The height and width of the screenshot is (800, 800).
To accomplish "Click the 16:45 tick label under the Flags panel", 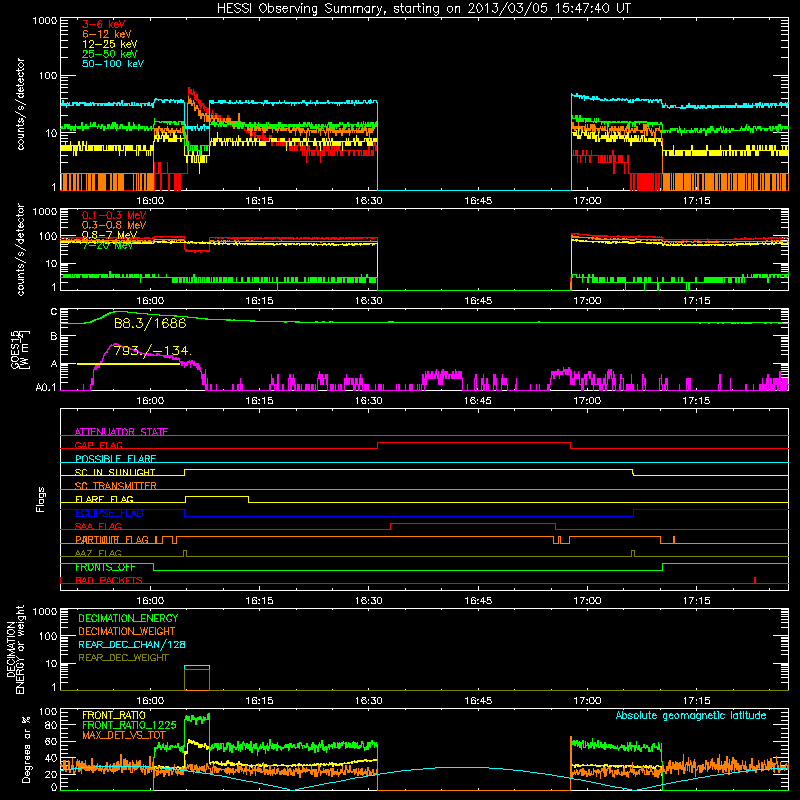I will coord(478,601).
